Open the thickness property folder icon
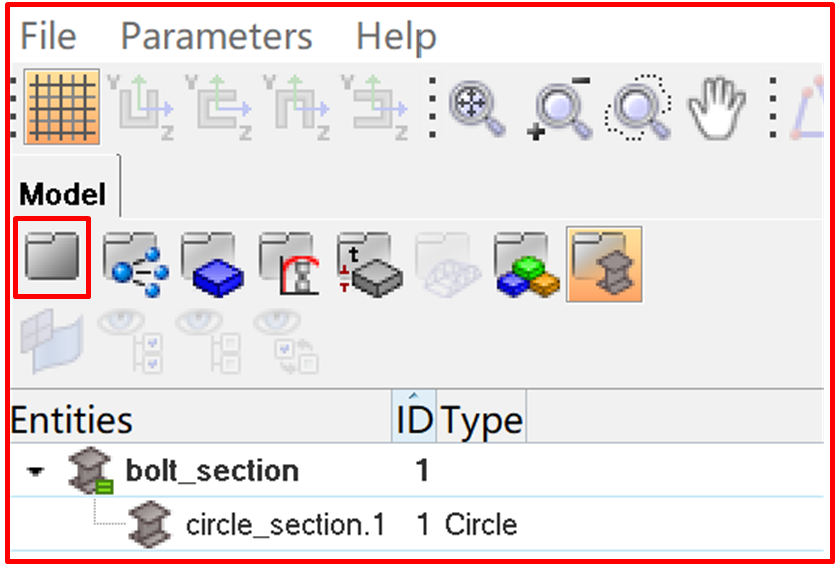836x566 pixels. (x=370, y=264)
